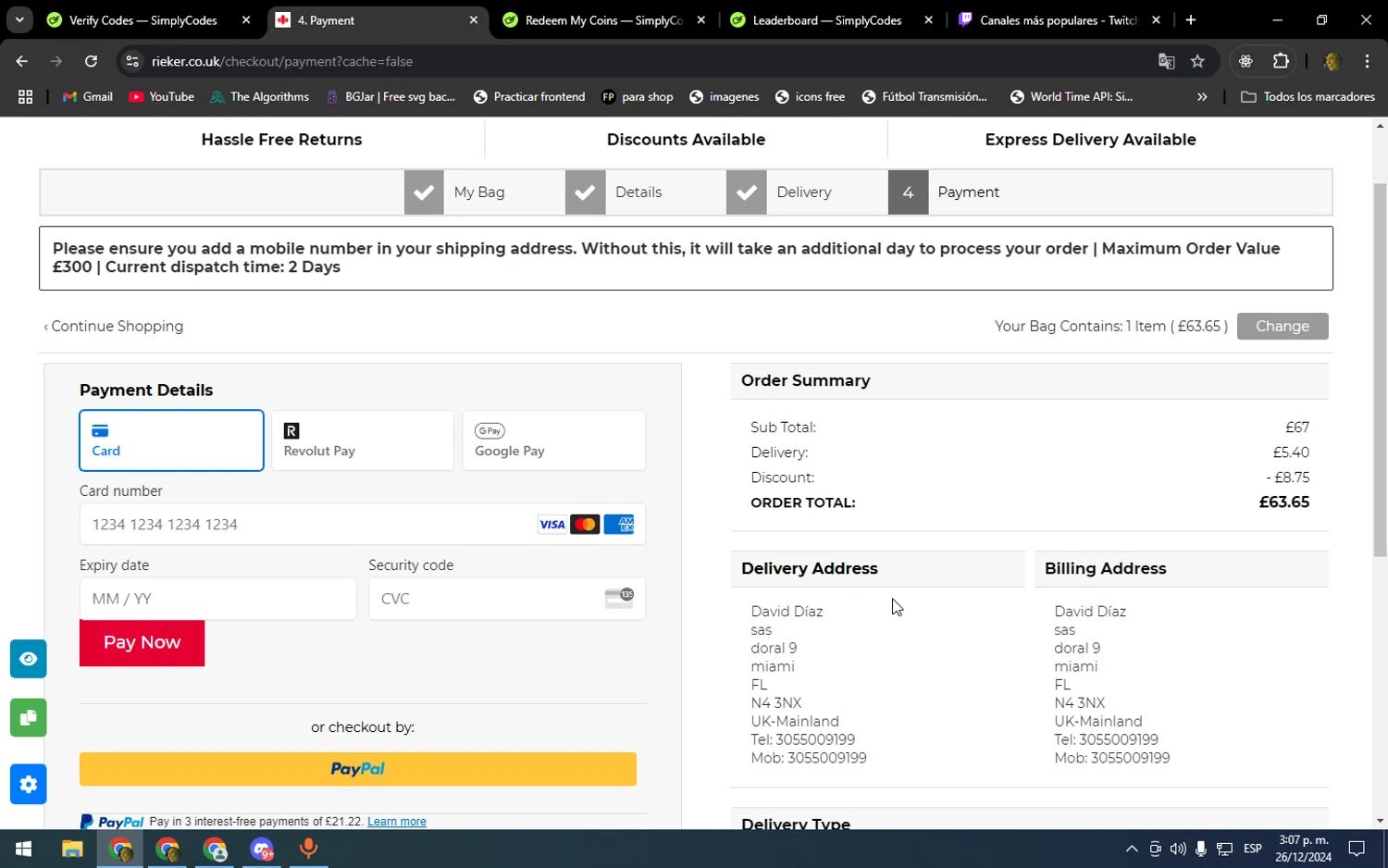The width and height of the screenshot is (1388, 868).
Task: Close the 4. Payment tab
Action: click(x=474, y=20)
